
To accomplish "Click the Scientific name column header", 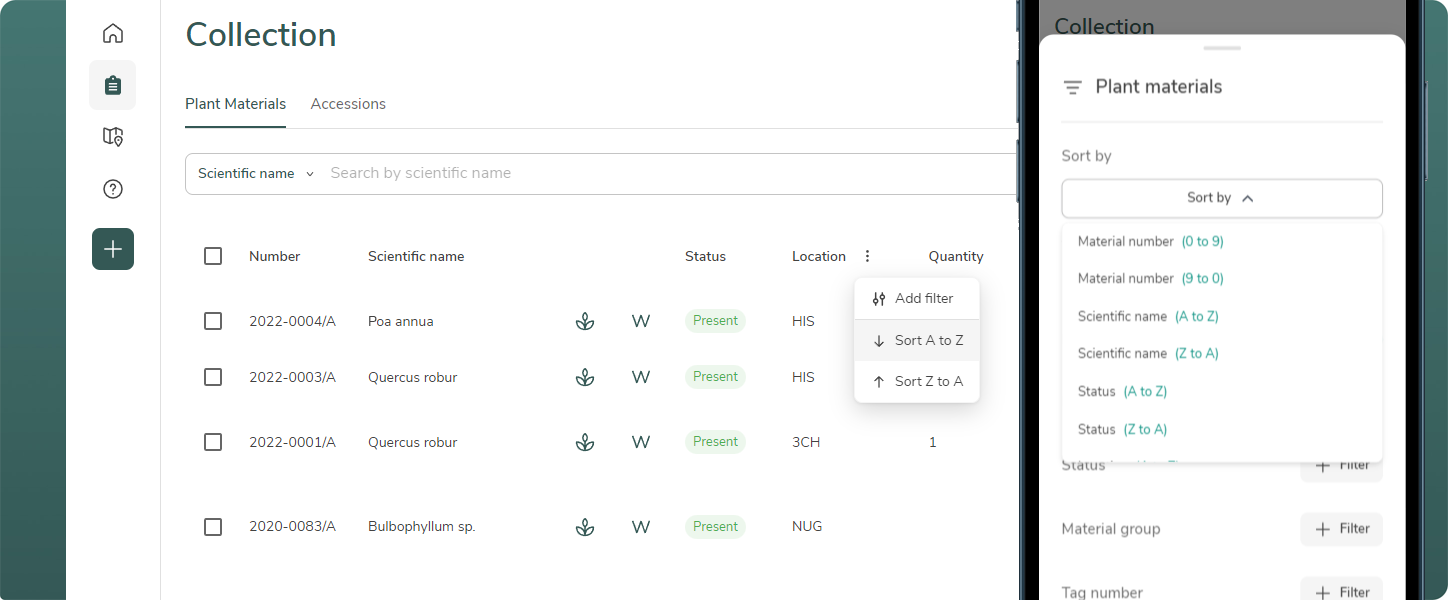I will (x=416, y=256).
